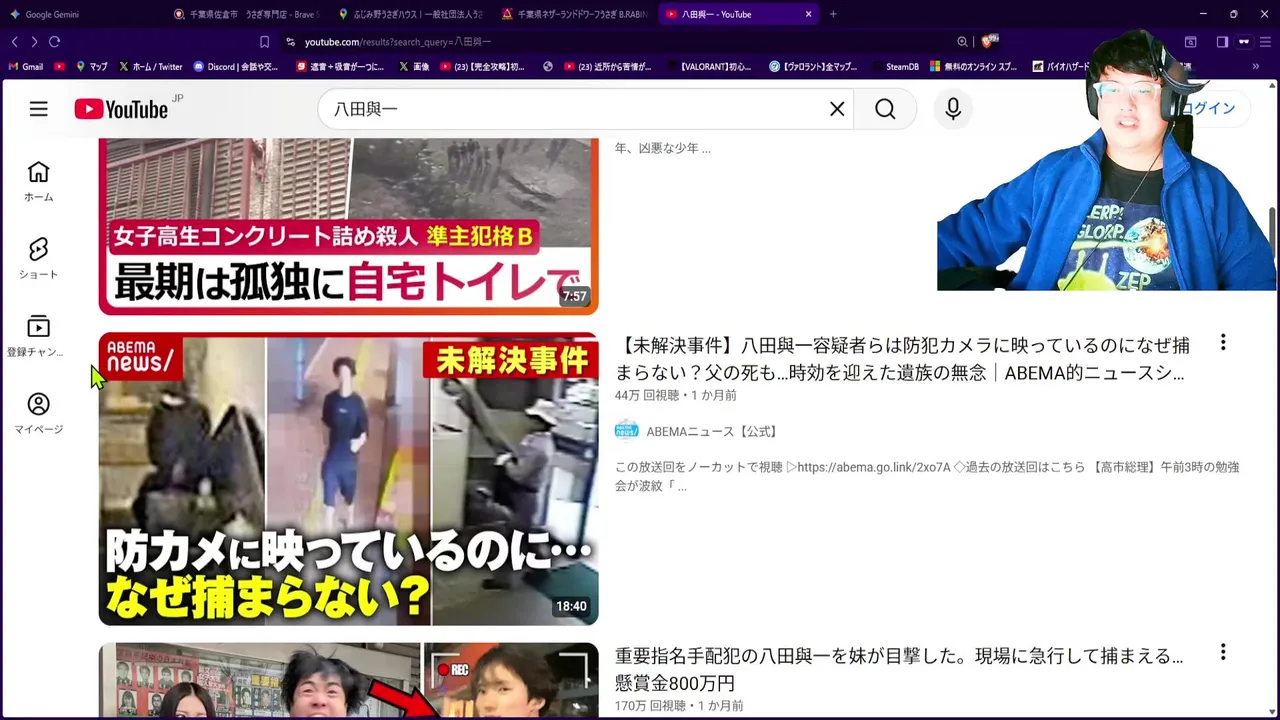The height and width of the screenshot is (720, 1280).
Task: Open options menu for ABEMA 未解決事件 video
Action: (x=1222, y=343)
